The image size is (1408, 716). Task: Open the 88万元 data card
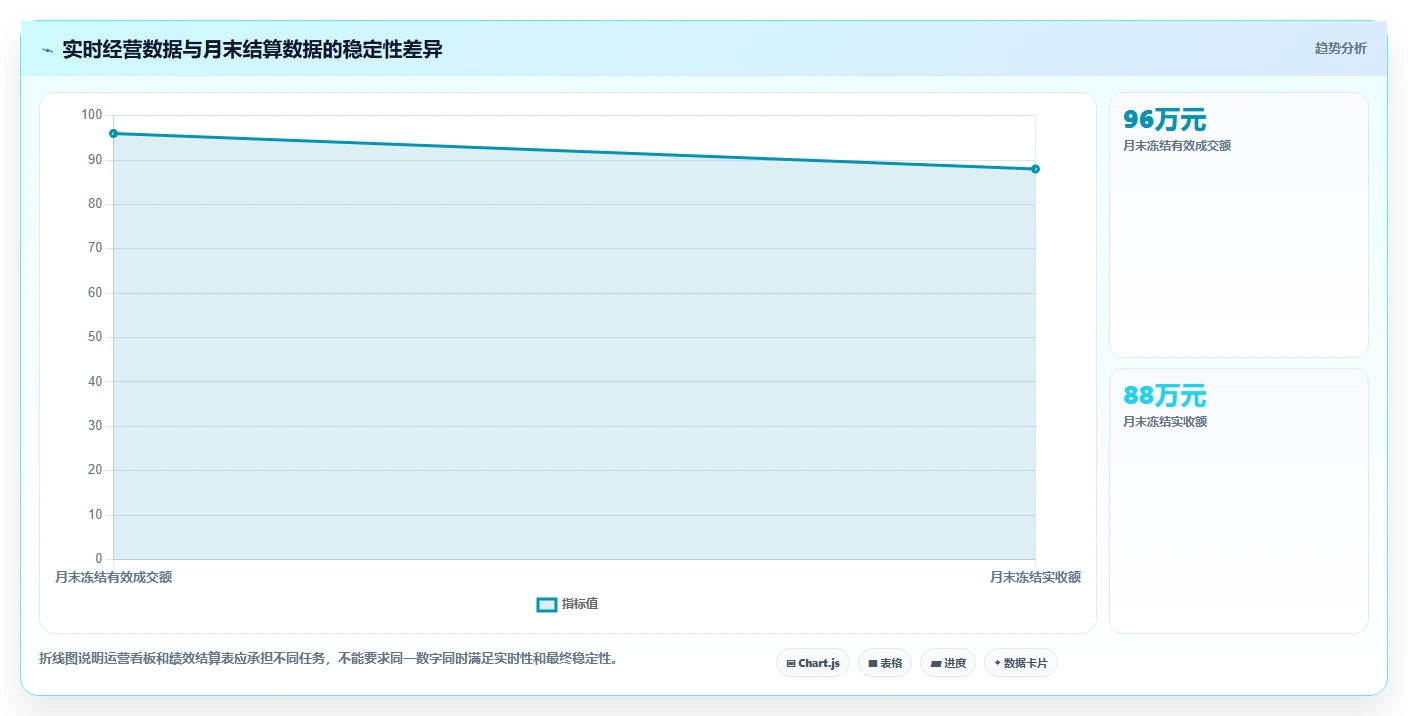1239,501
